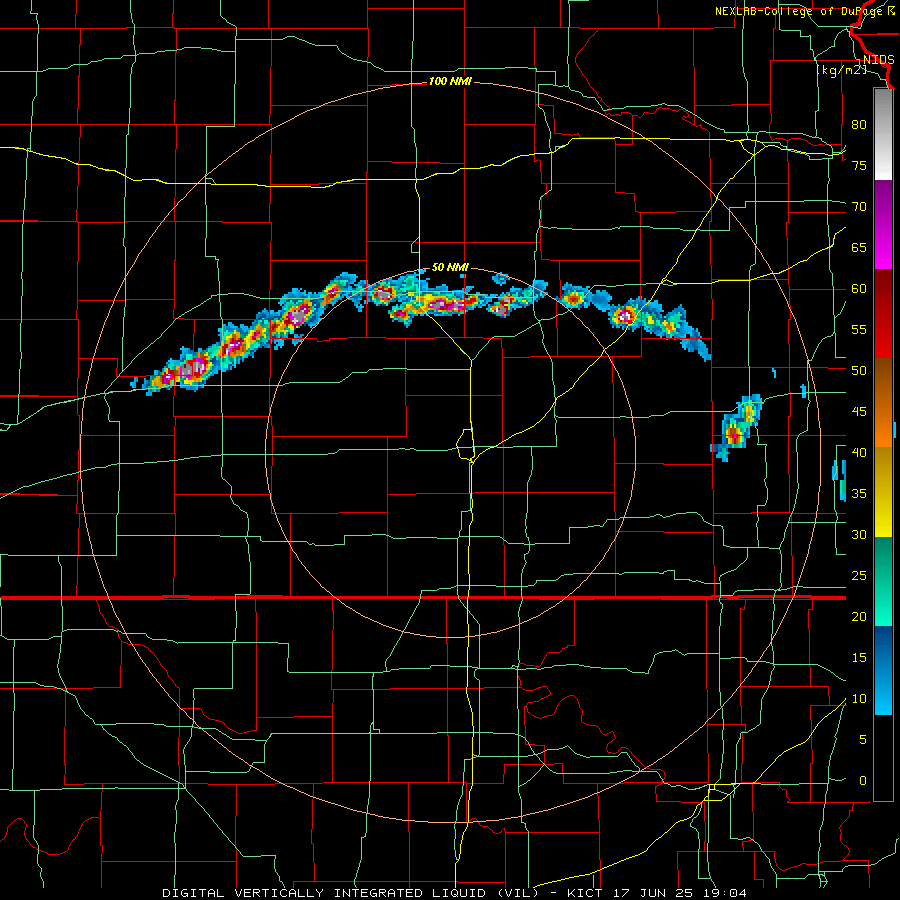Click the 5 value on the color scale

[x=863, y=740]
